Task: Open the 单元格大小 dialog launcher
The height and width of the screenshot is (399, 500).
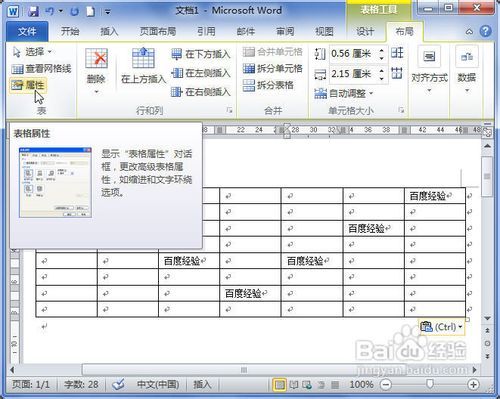Action: pyautogui.click(x=401, y=110)
